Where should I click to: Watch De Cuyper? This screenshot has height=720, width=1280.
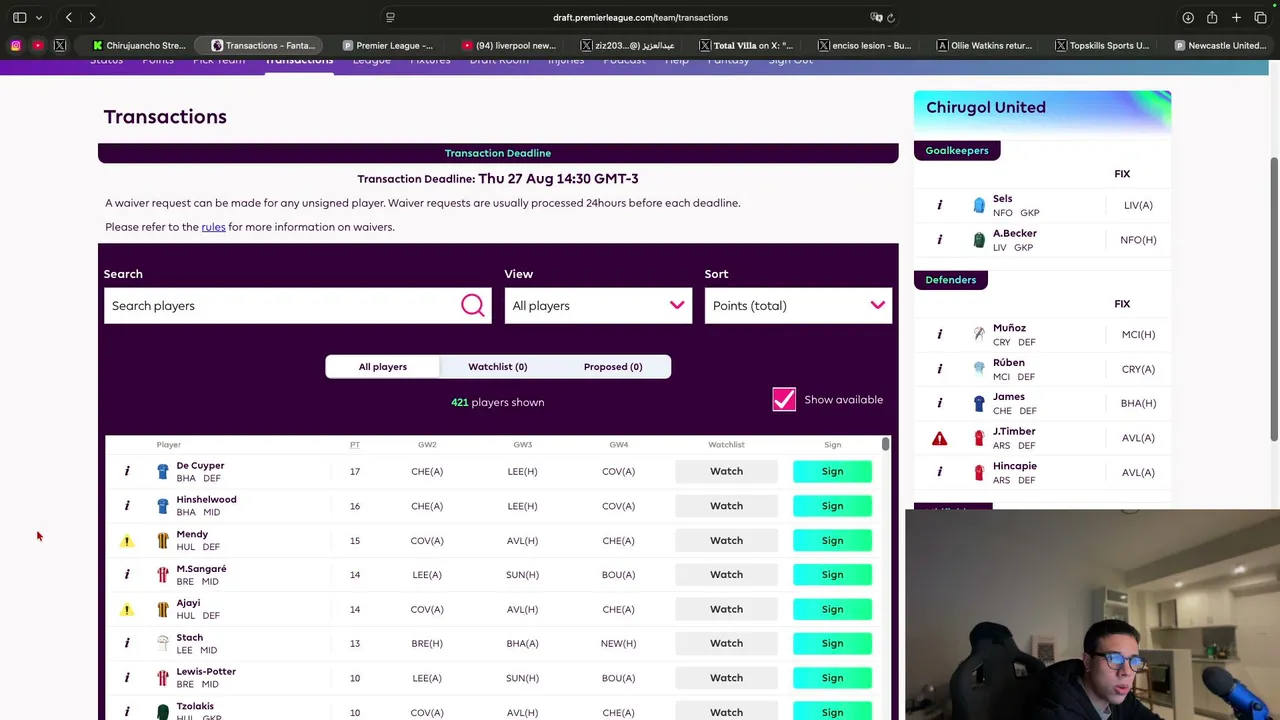point(726,471)
